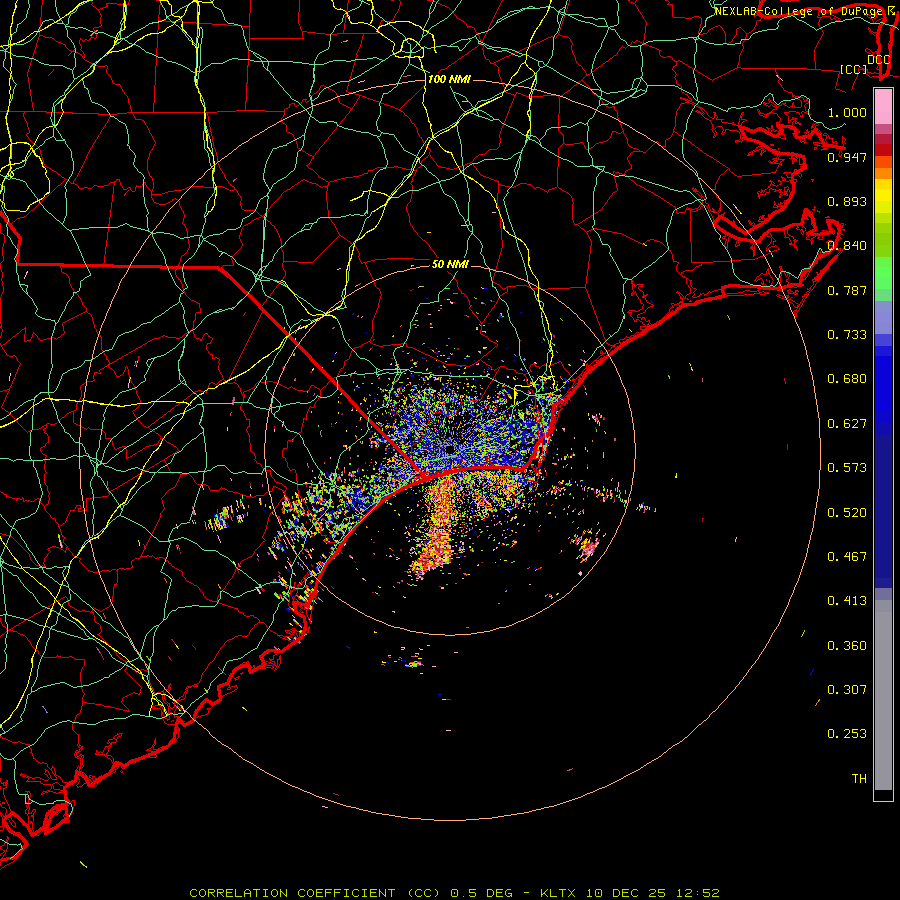Screen dimensions: 900x900
Task: Click the [CC] units label
Action: tap(854, 69)
